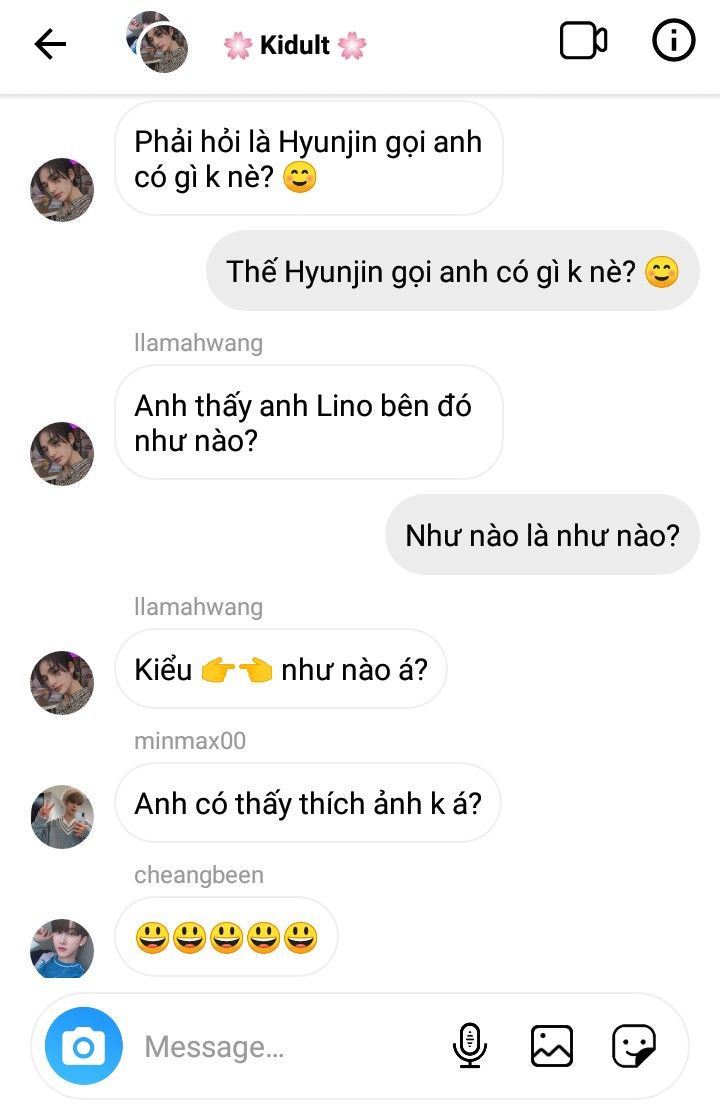This screenshot has height=1112, width=720.
Task: Open conversation info details
Action: [673, 42]
